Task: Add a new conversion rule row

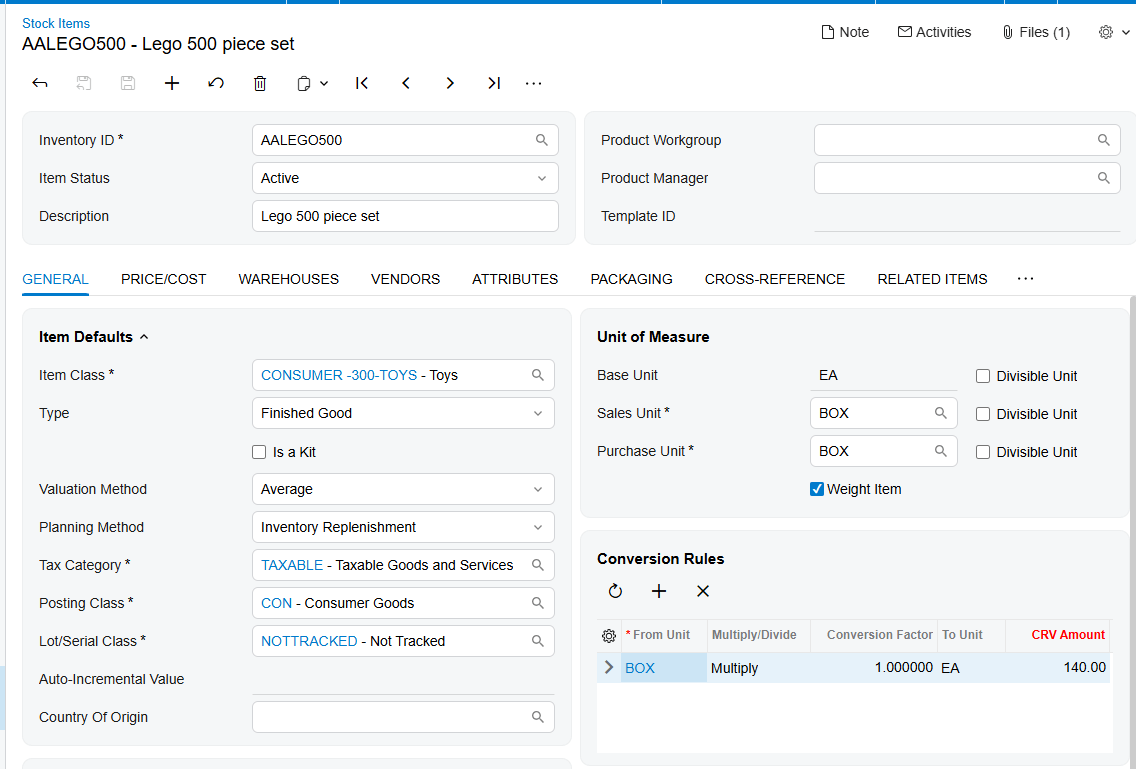Action: pos(659,591)
